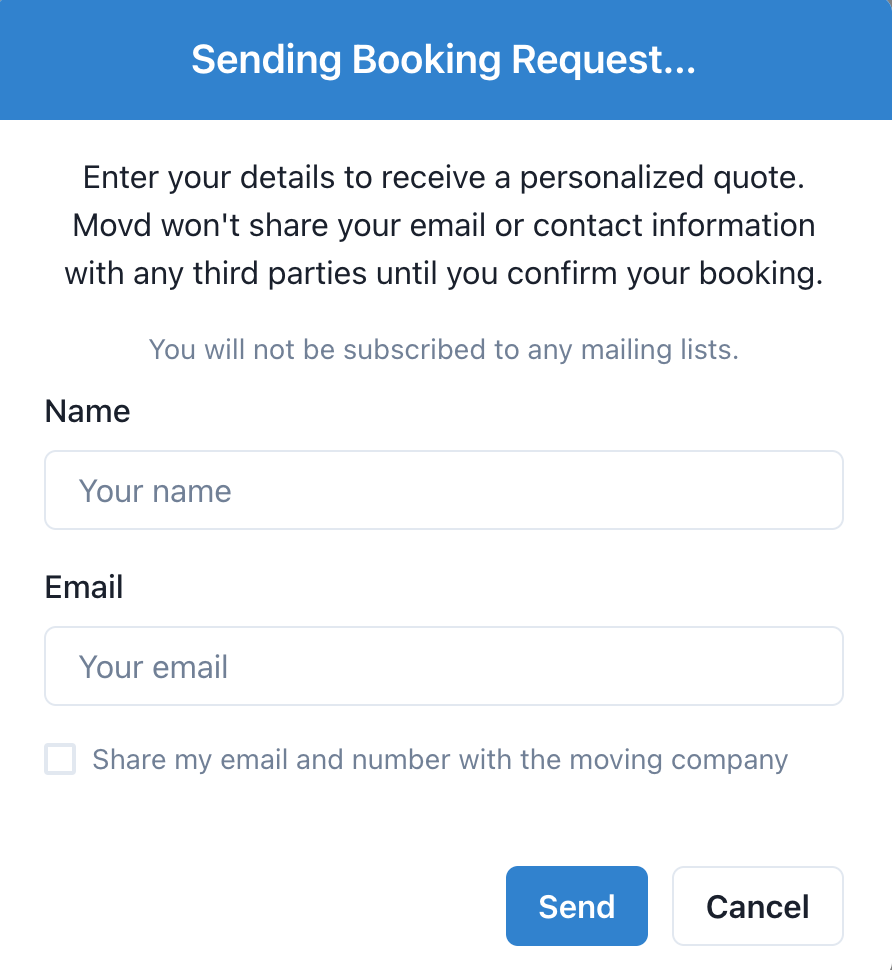
Task: Place cursor in the email address box
Action: (x=444, y=666)
